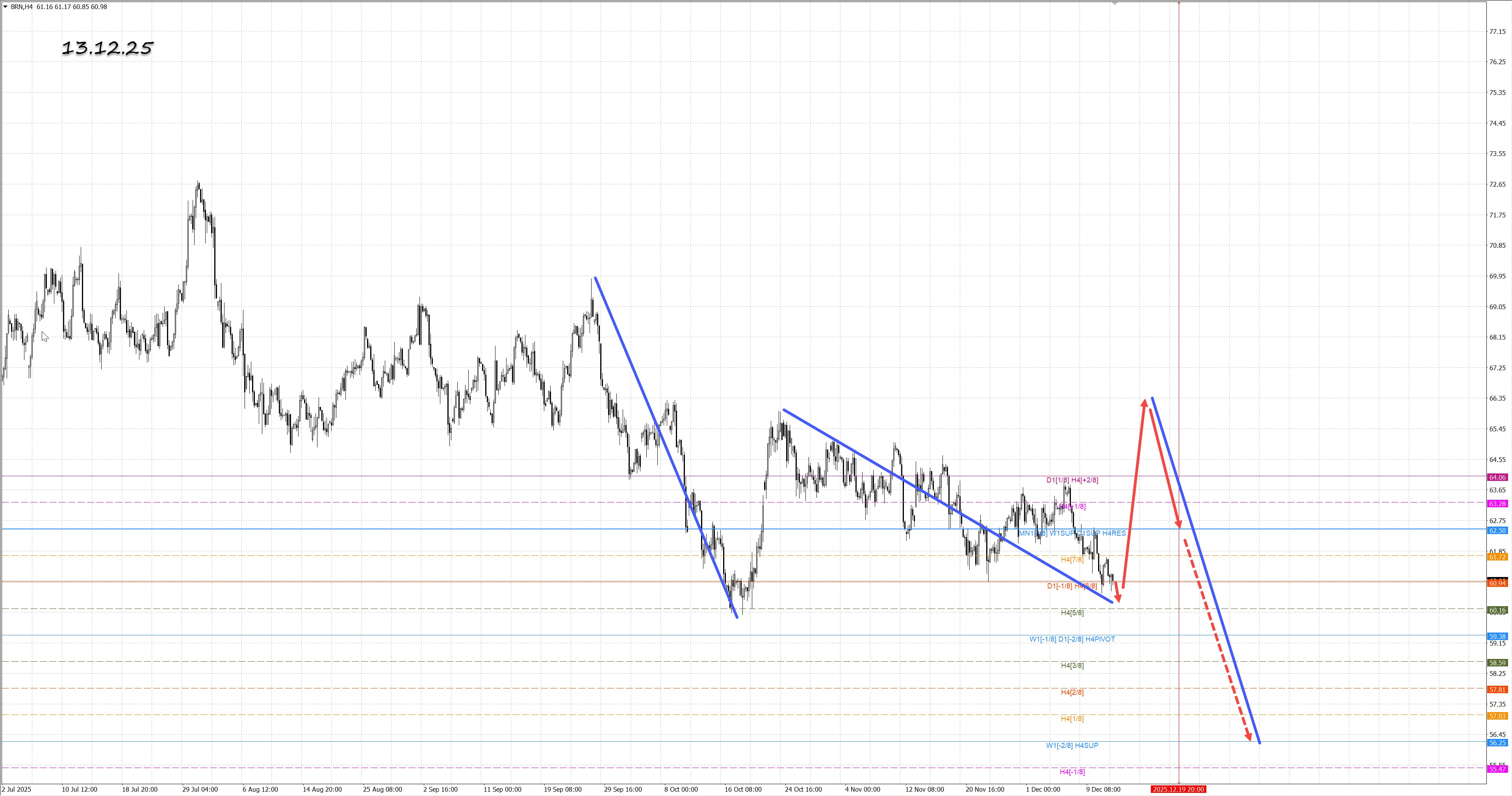The width and height of the screenshot is (1512, 796).
Task: Open the BRN,H4 chart dropdown arrow
Action: point(5,6)
